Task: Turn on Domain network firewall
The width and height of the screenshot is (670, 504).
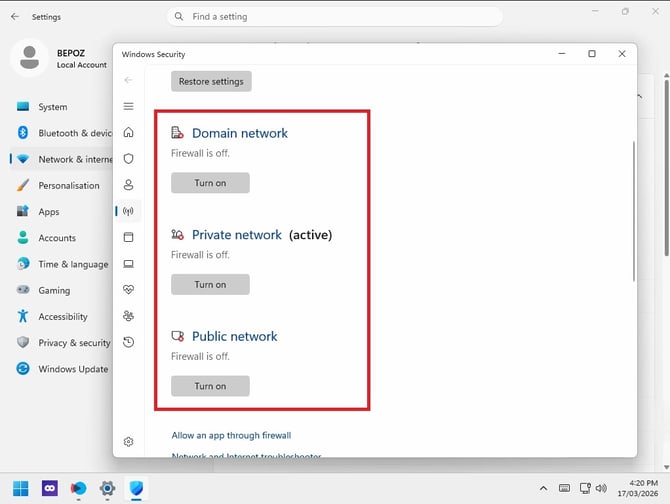Action: tap(210, 183)
